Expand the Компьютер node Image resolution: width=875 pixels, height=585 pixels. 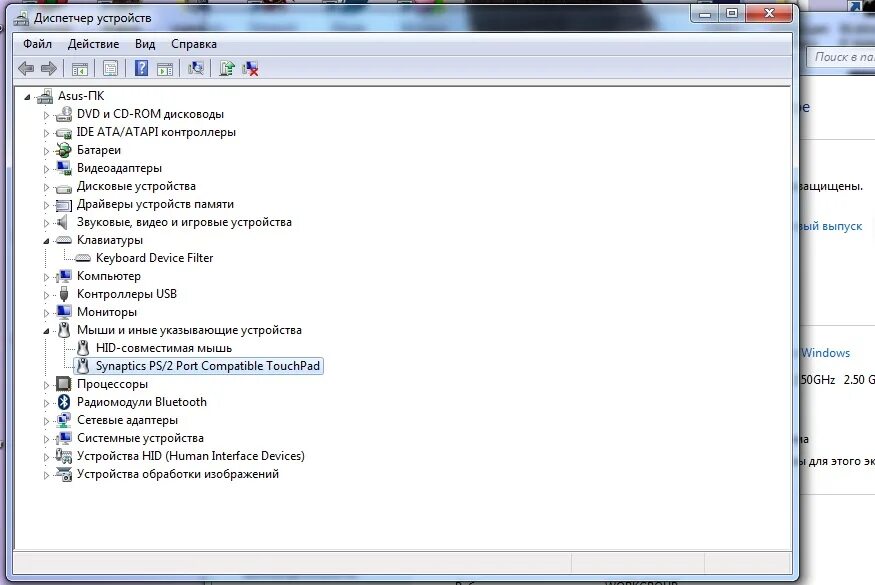(46, 277)
